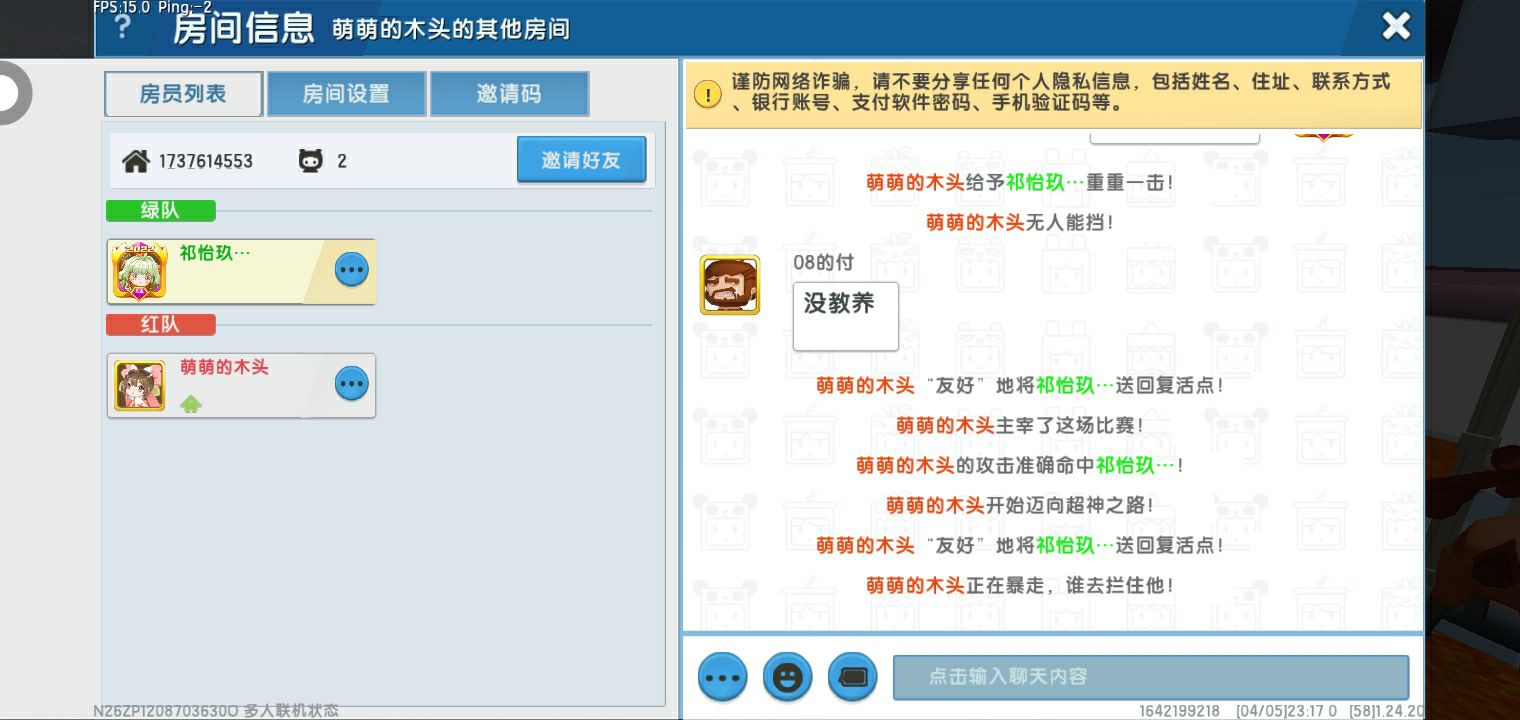Click the house room ID icon
This screenshot has width=1520, height=720.
[x=135, y=161]
